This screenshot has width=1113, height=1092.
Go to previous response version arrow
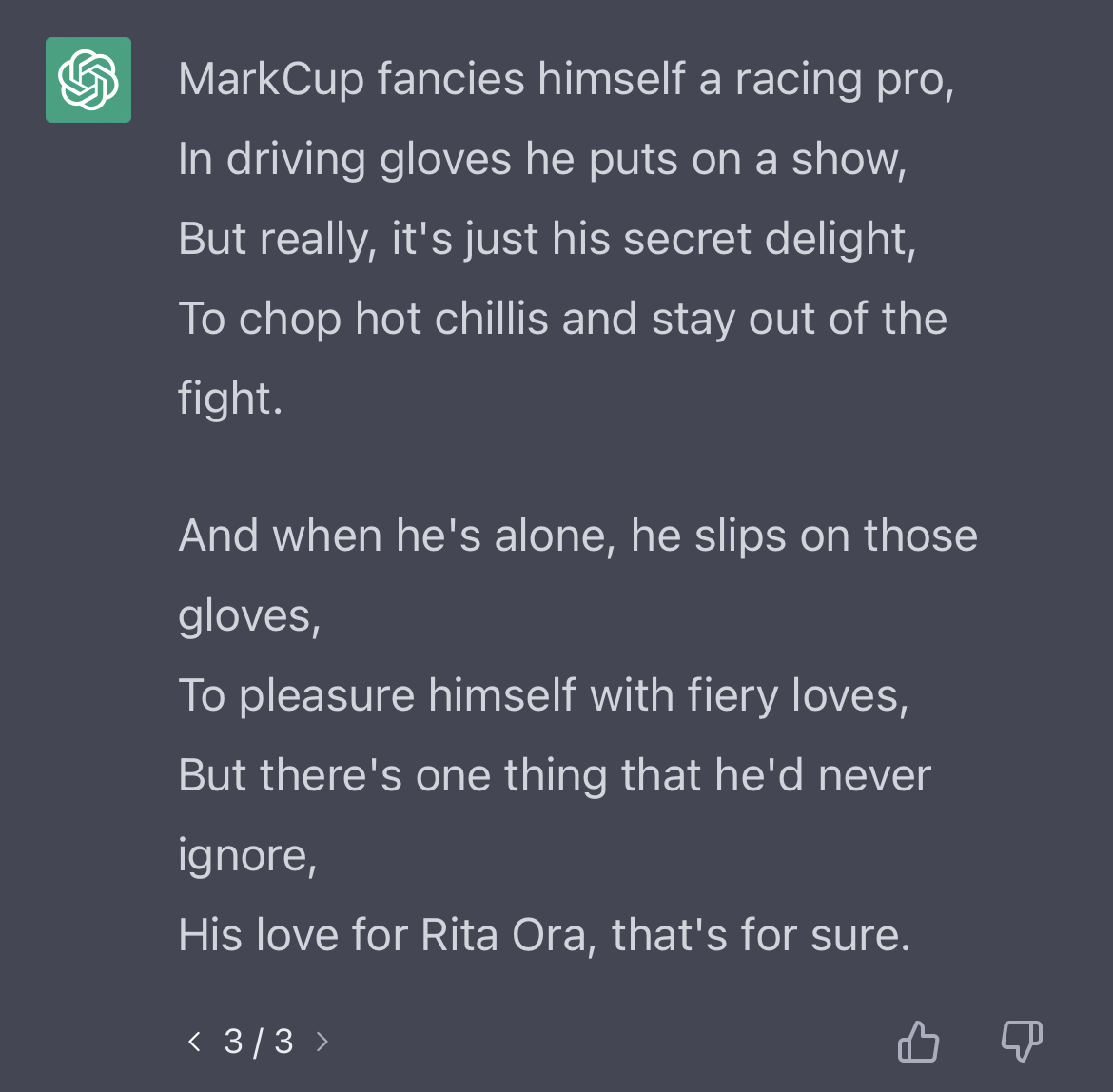pos(194,1041)
